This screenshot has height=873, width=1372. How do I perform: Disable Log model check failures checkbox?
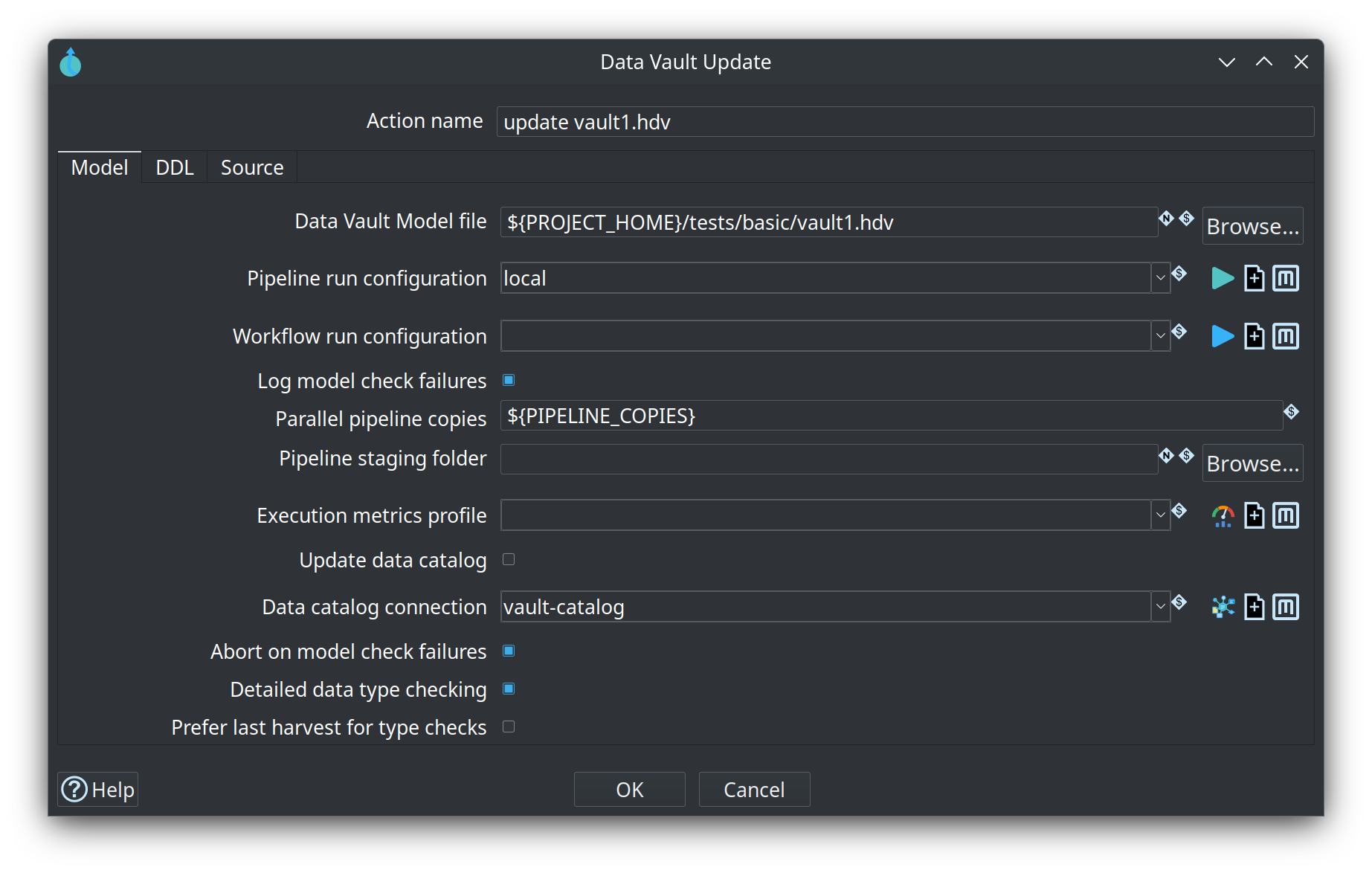(x=509, y=381)
